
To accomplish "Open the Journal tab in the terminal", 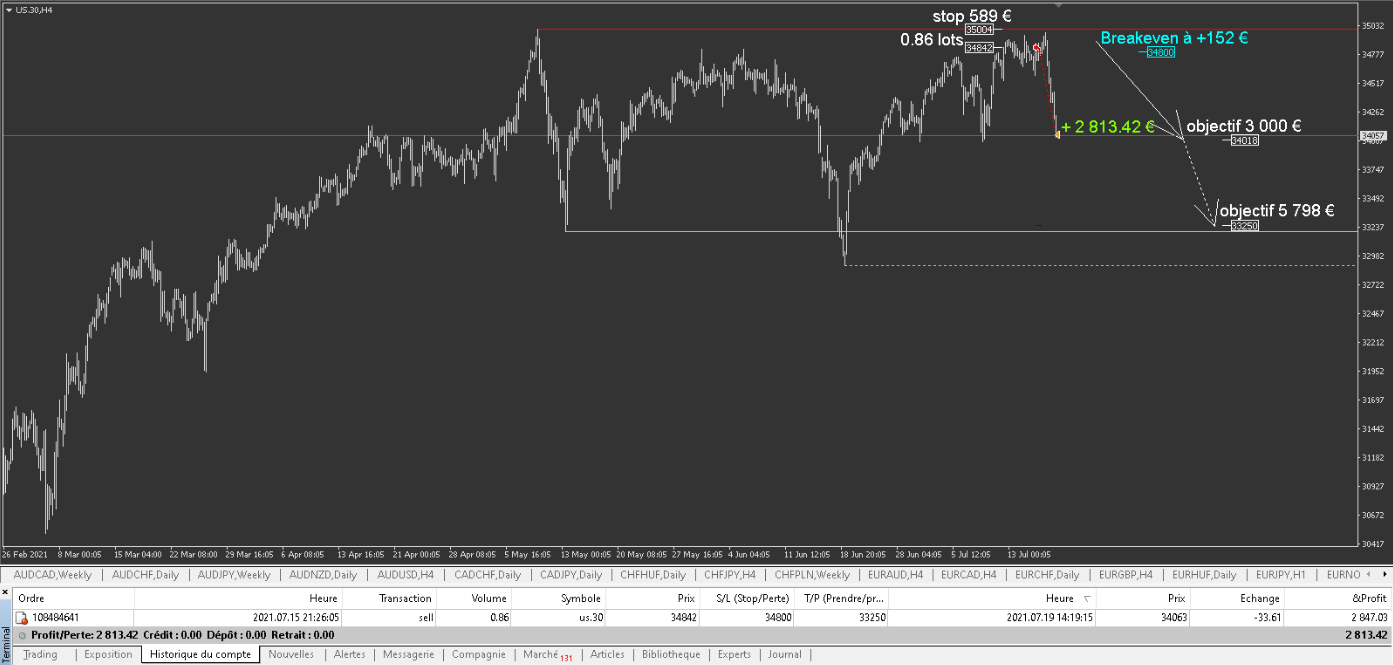I will tap(785, 655).
